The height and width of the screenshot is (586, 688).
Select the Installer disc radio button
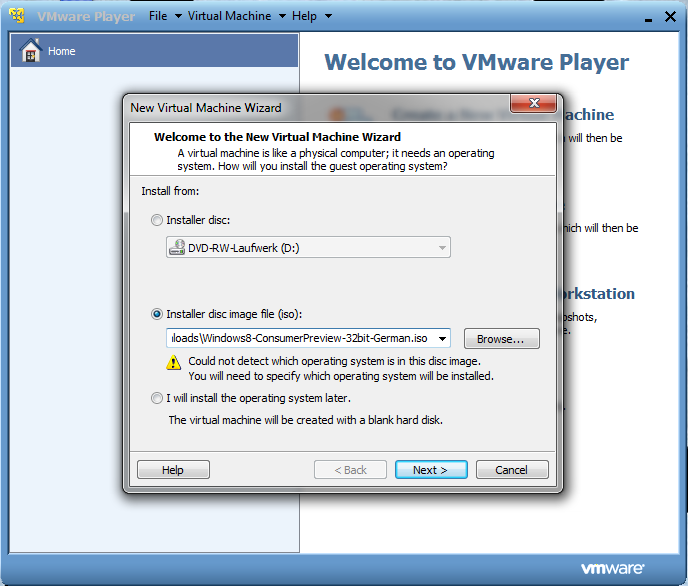click(156, 220)
